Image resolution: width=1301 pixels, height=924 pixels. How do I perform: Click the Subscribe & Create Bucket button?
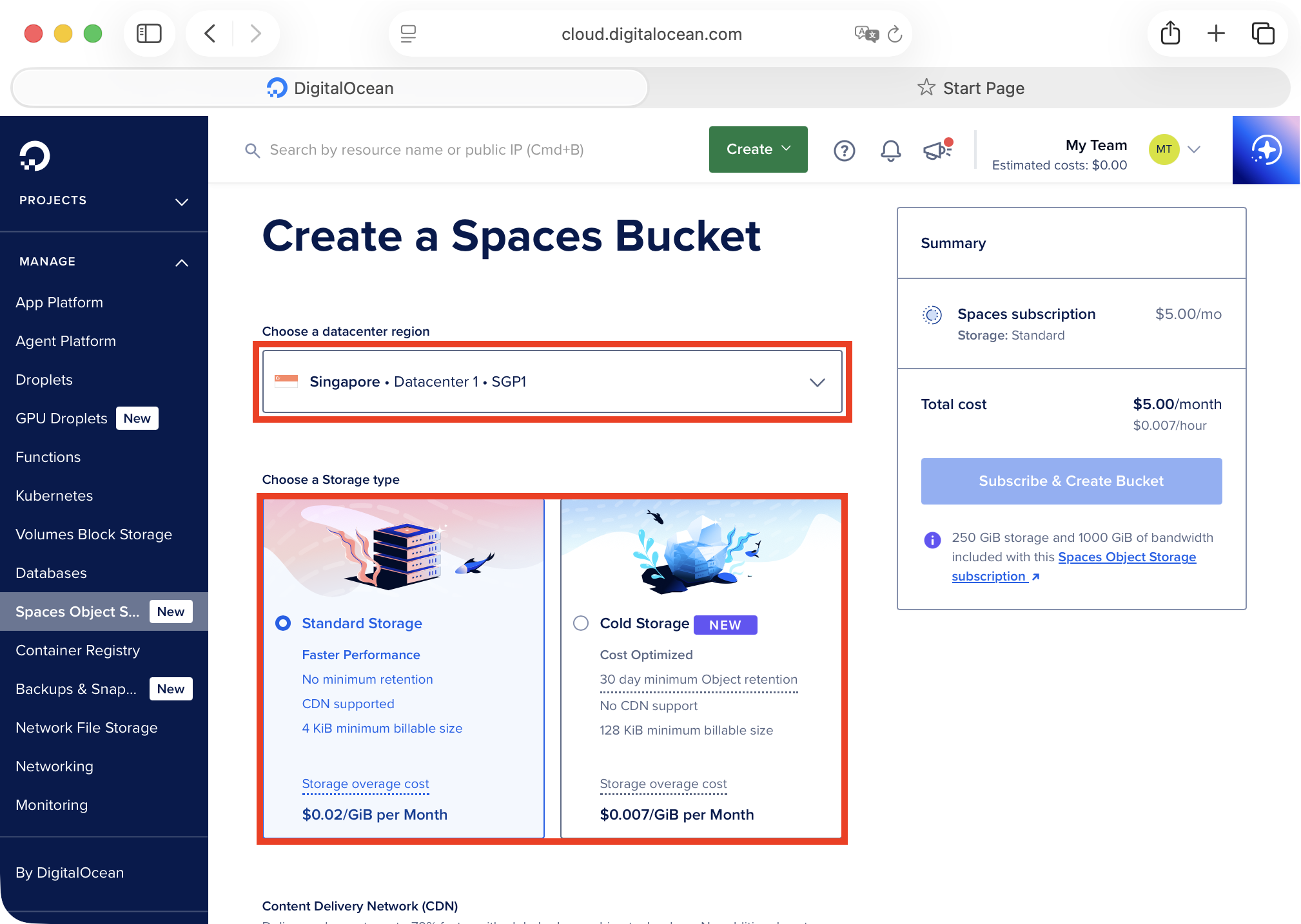coord(1071,481)
